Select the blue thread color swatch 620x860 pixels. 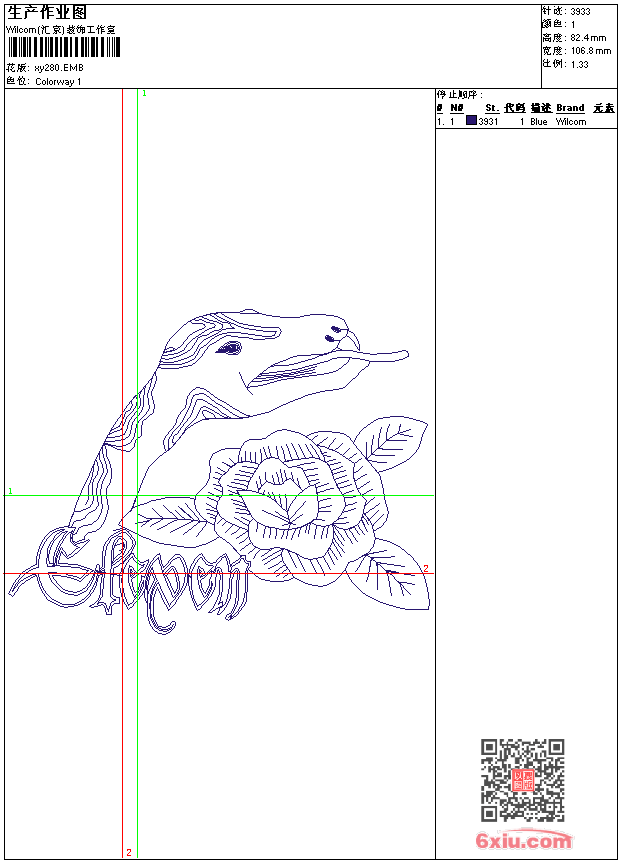pyautogui.click(x=471, y=121)
